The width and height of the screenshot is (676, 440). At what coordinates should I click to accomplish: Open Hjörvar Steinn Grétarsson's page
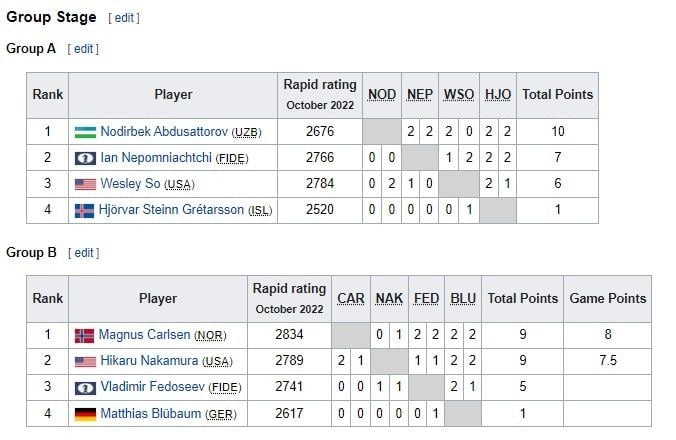[171, 209]
